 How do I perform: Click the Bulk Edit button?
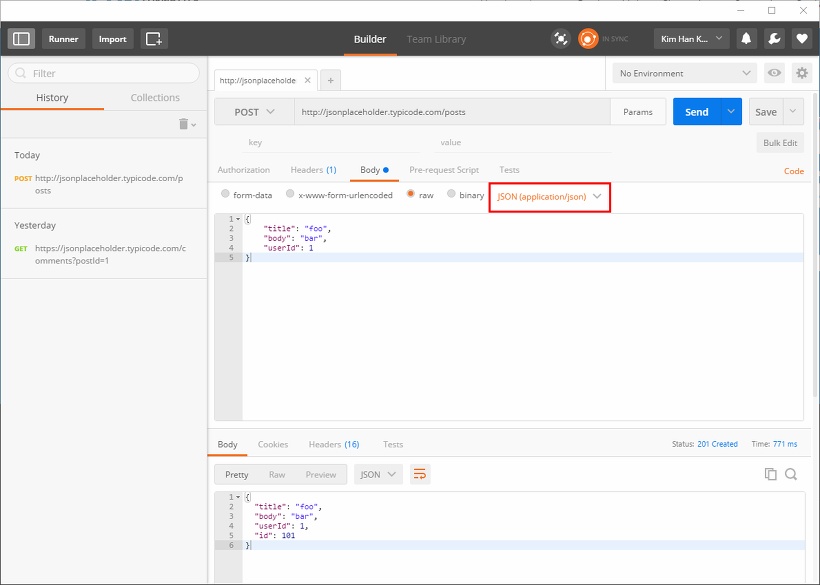pyautogui.click(x=780, y=143)
